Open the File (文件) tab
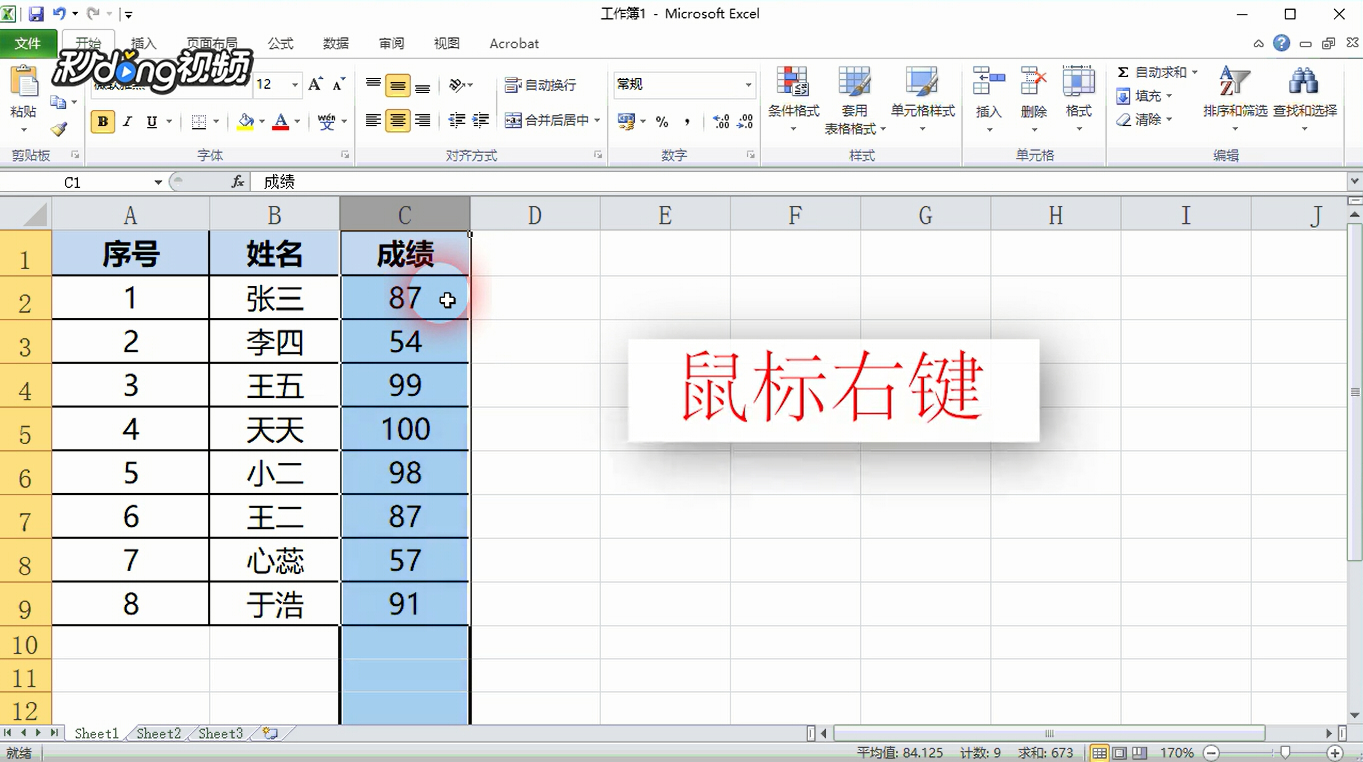This screenshot has width=1363, height=762. pos(28,44)
